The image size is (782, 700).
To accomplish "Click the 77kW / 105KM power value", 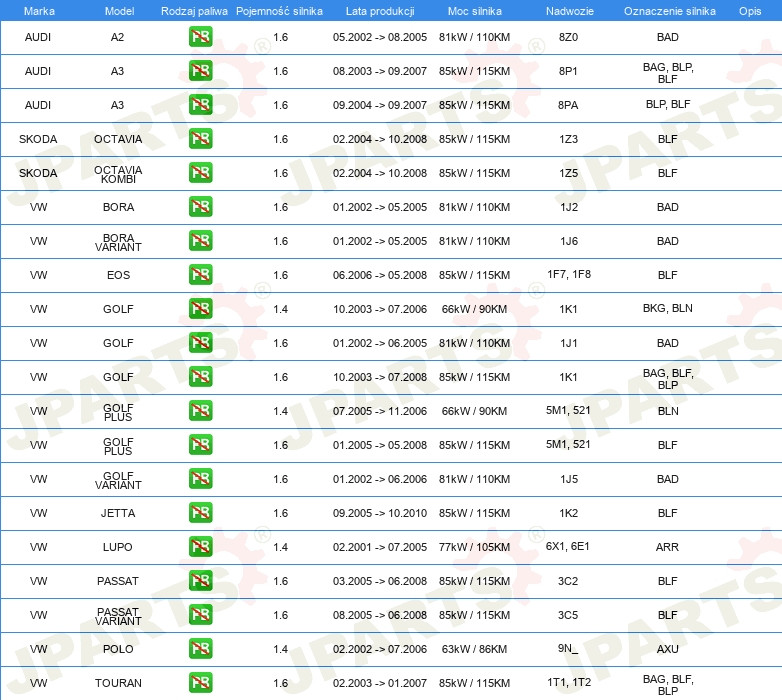I will (x=474, y=547).
